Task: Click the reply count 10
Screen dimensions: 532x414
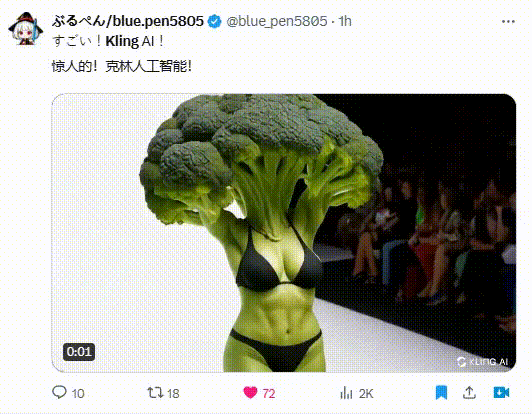Action: coord(78,394)
